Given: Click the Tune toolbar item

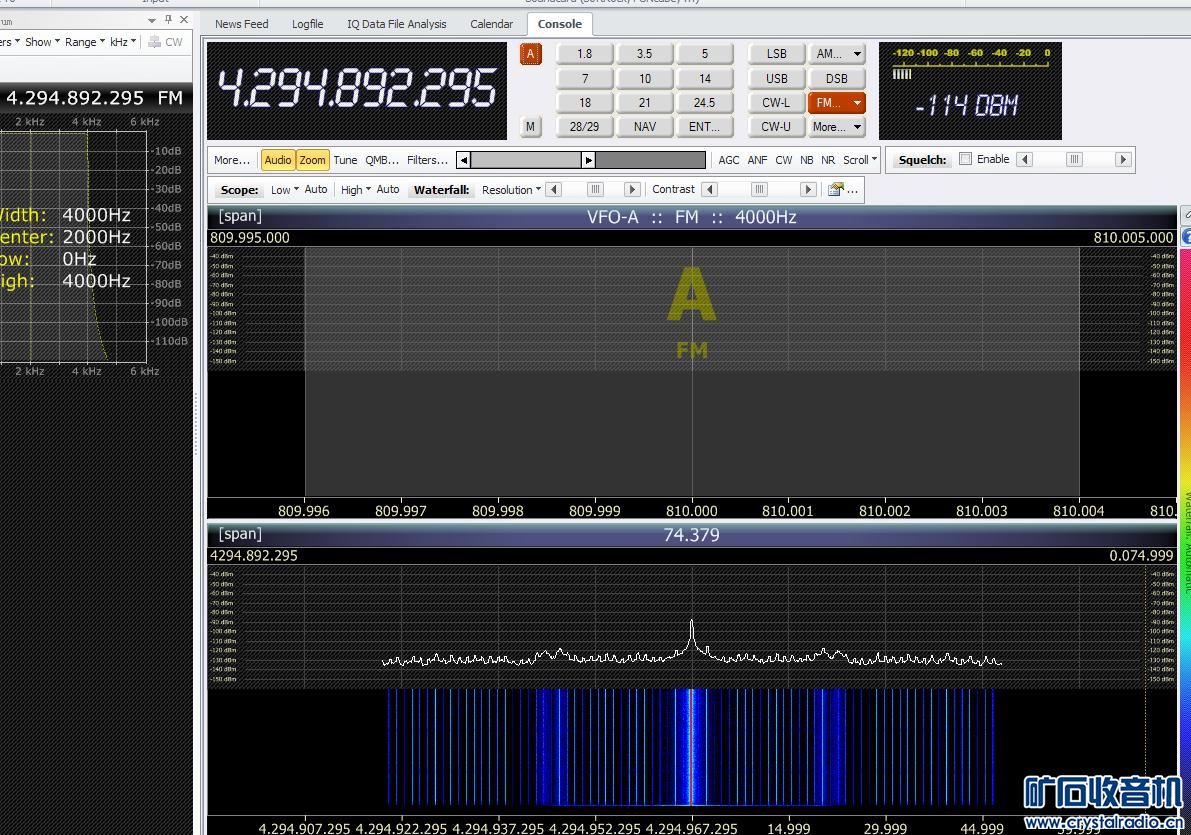Looking at the screenshot, I should (345, 160).
